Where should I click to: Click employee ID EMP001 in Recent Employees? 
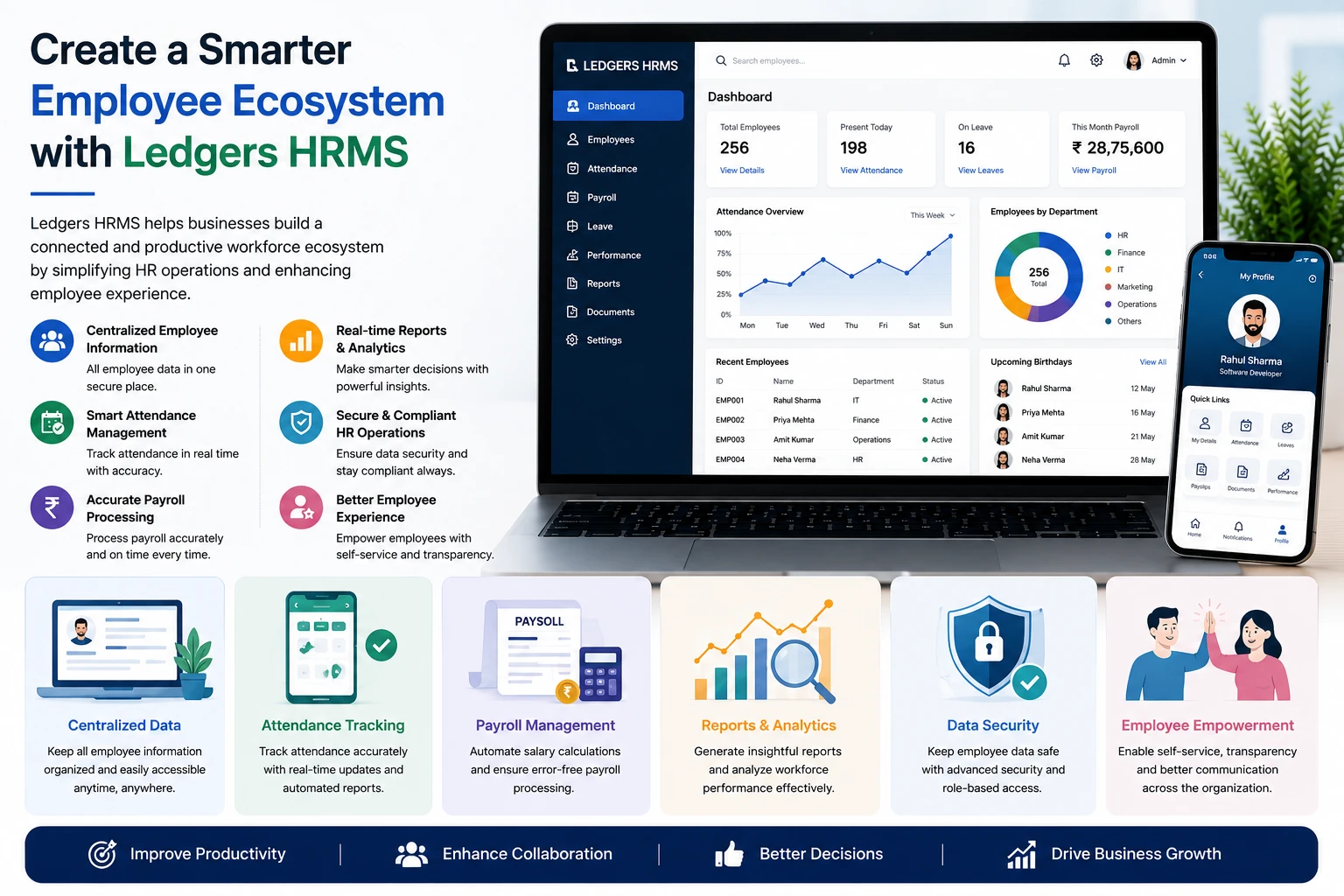(x=730, y=401)
